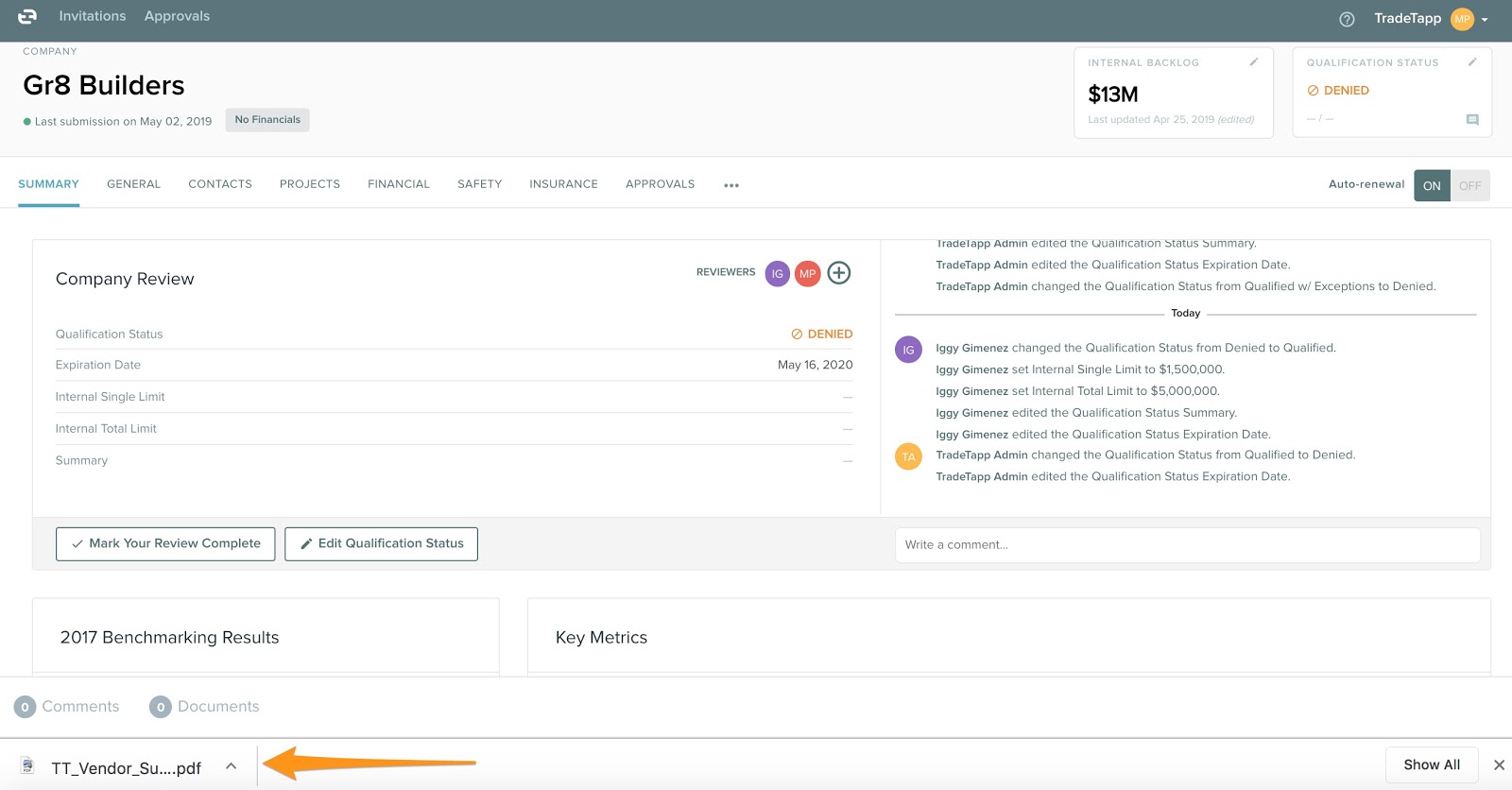Screen dimensions: 1512x790
Task: Expand the more tabs ellipsis menu
Action: [x=730, y=186]
